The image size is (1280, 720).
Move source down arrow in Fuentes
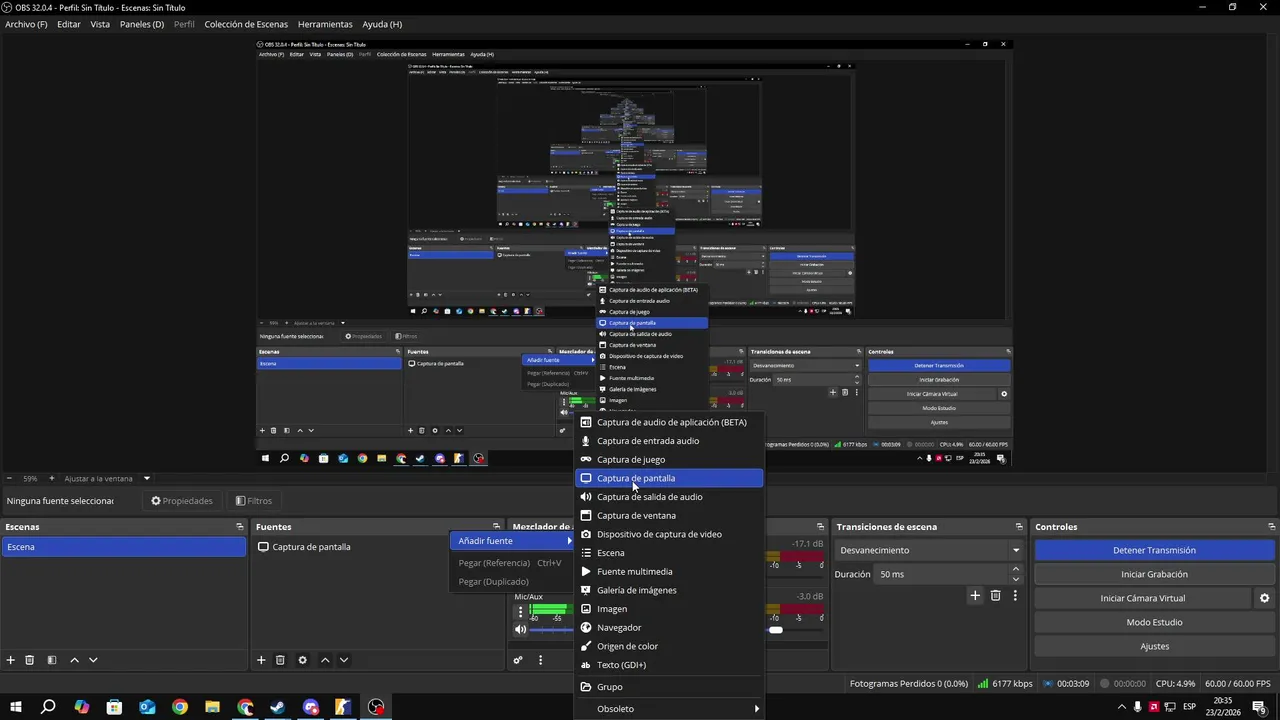[344, 660]
